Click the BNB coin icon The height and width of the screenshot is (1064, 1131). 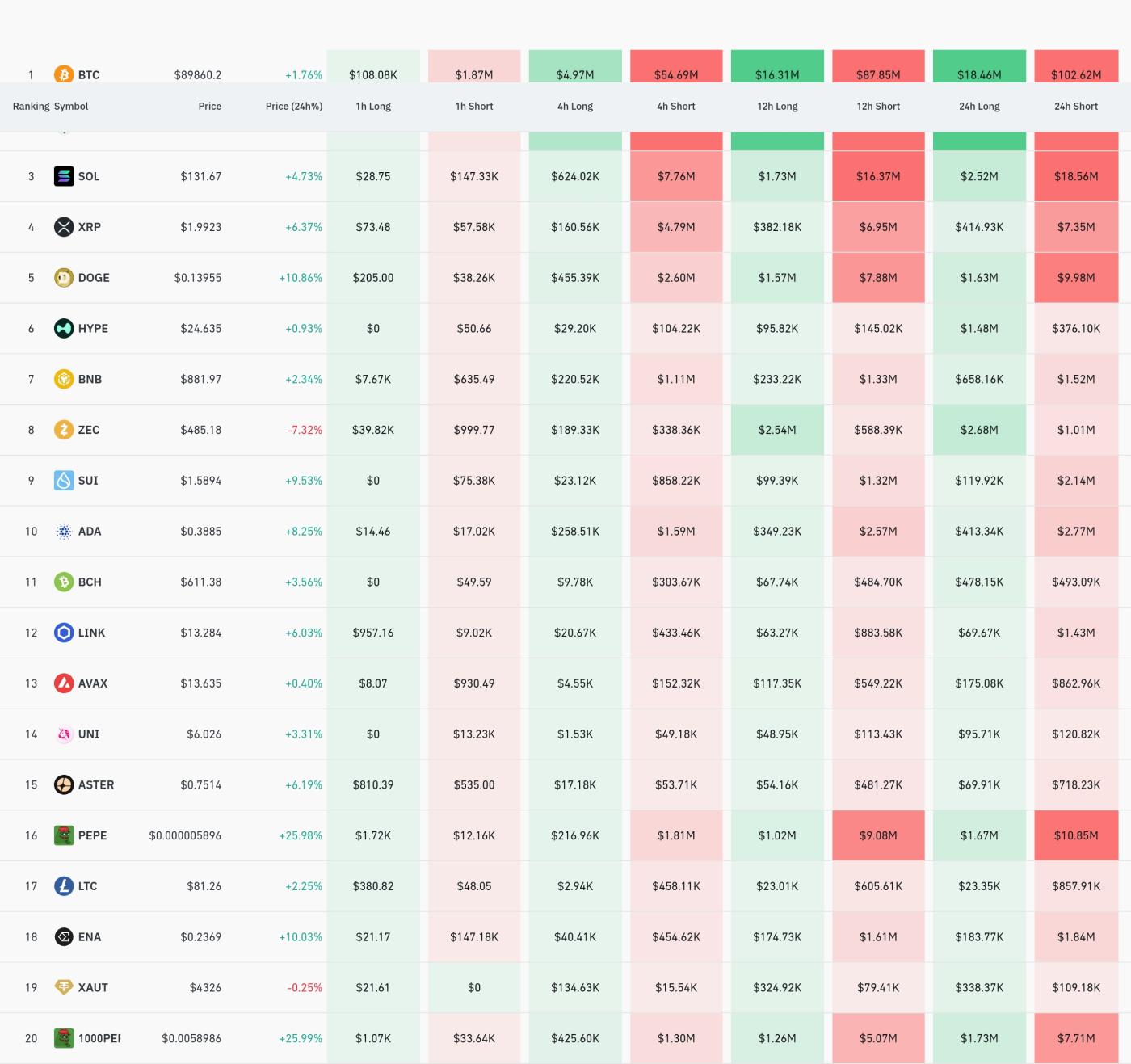[x=63, y=379]
